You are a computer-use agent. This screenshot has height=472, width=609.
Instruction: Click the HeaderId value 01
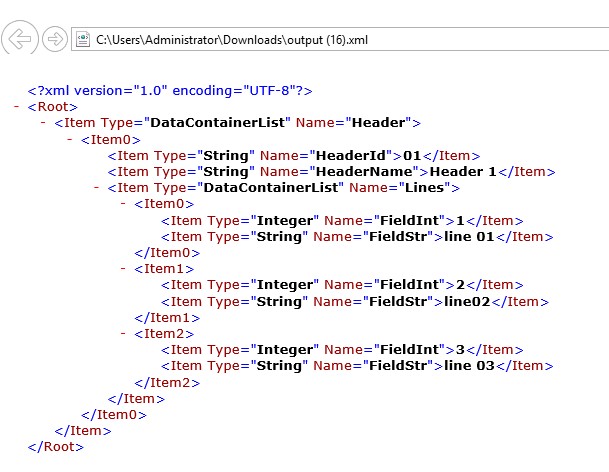[x=411, y=156]
